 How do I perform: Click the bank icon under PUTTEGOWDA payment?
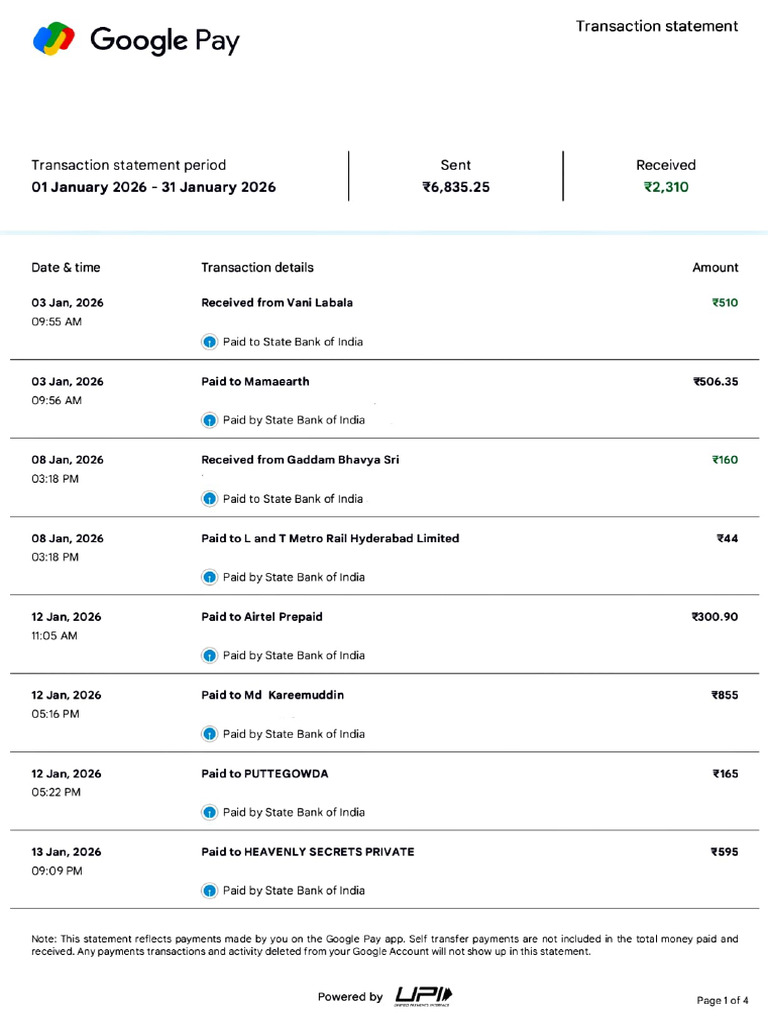coord(209,812)
